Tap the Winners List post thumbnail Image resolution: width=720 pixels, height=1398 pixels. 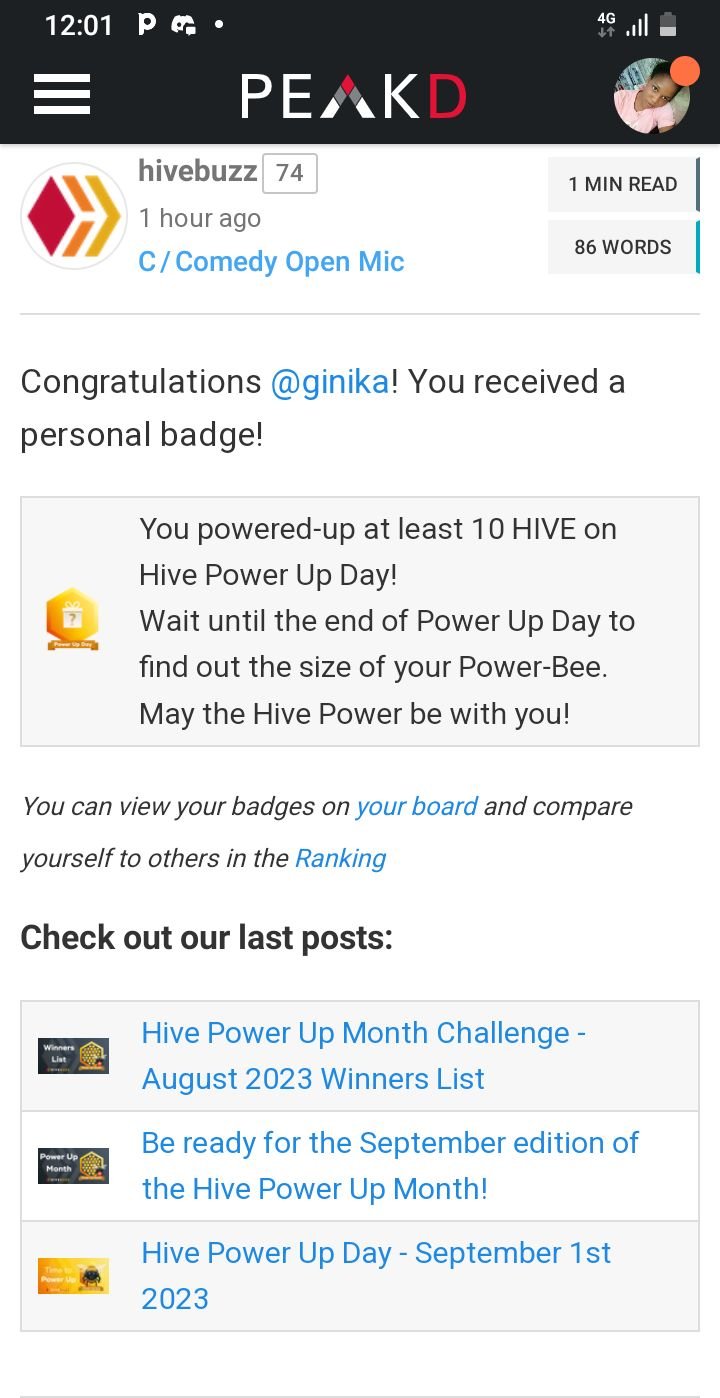[73, 1056]
